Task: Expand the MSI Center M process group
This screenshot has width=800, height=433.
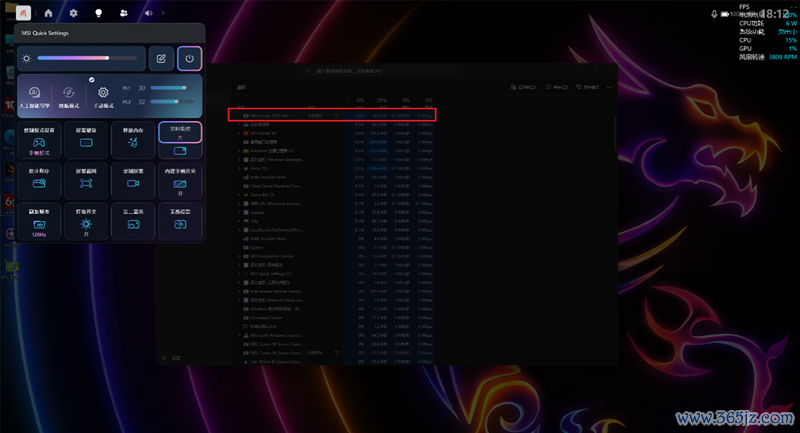Action: pos(239,133)
